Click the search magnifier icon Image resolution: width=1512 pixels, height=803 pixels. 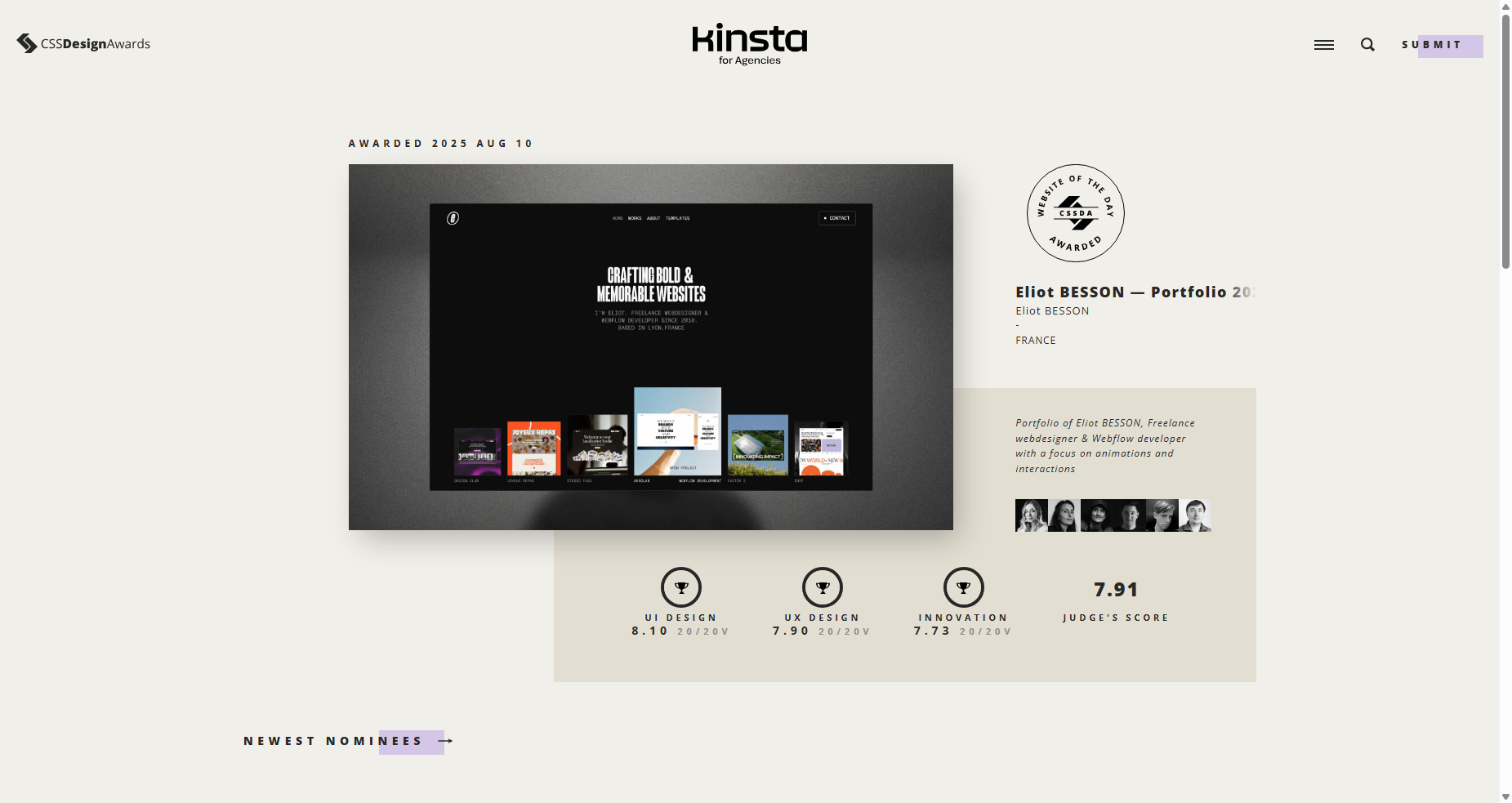click(x=1367, y=45)
